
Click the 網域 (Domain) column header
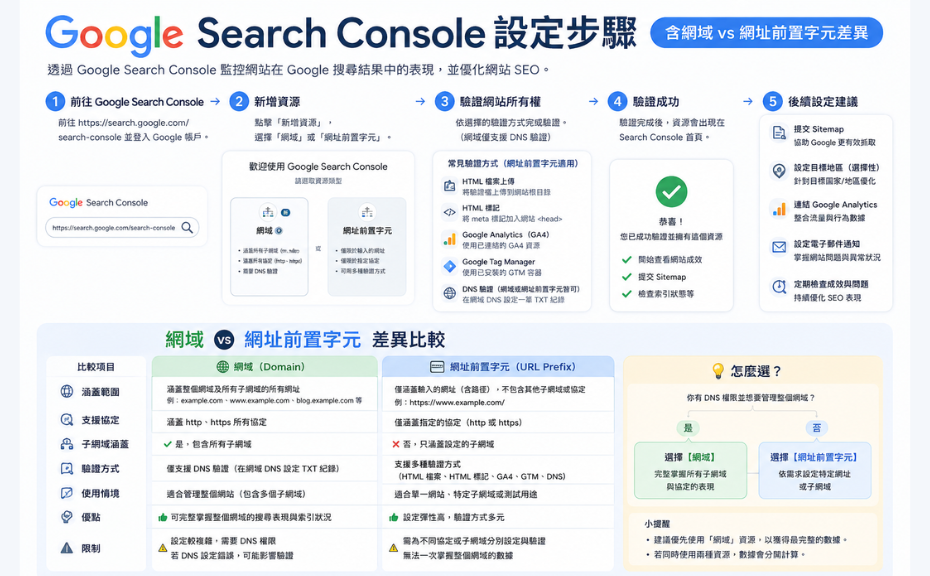coord(265,367)
